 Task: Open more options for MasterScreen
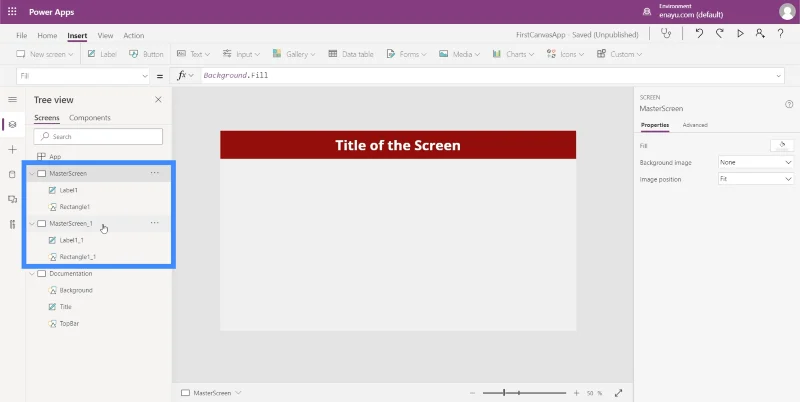click(155, 173)
